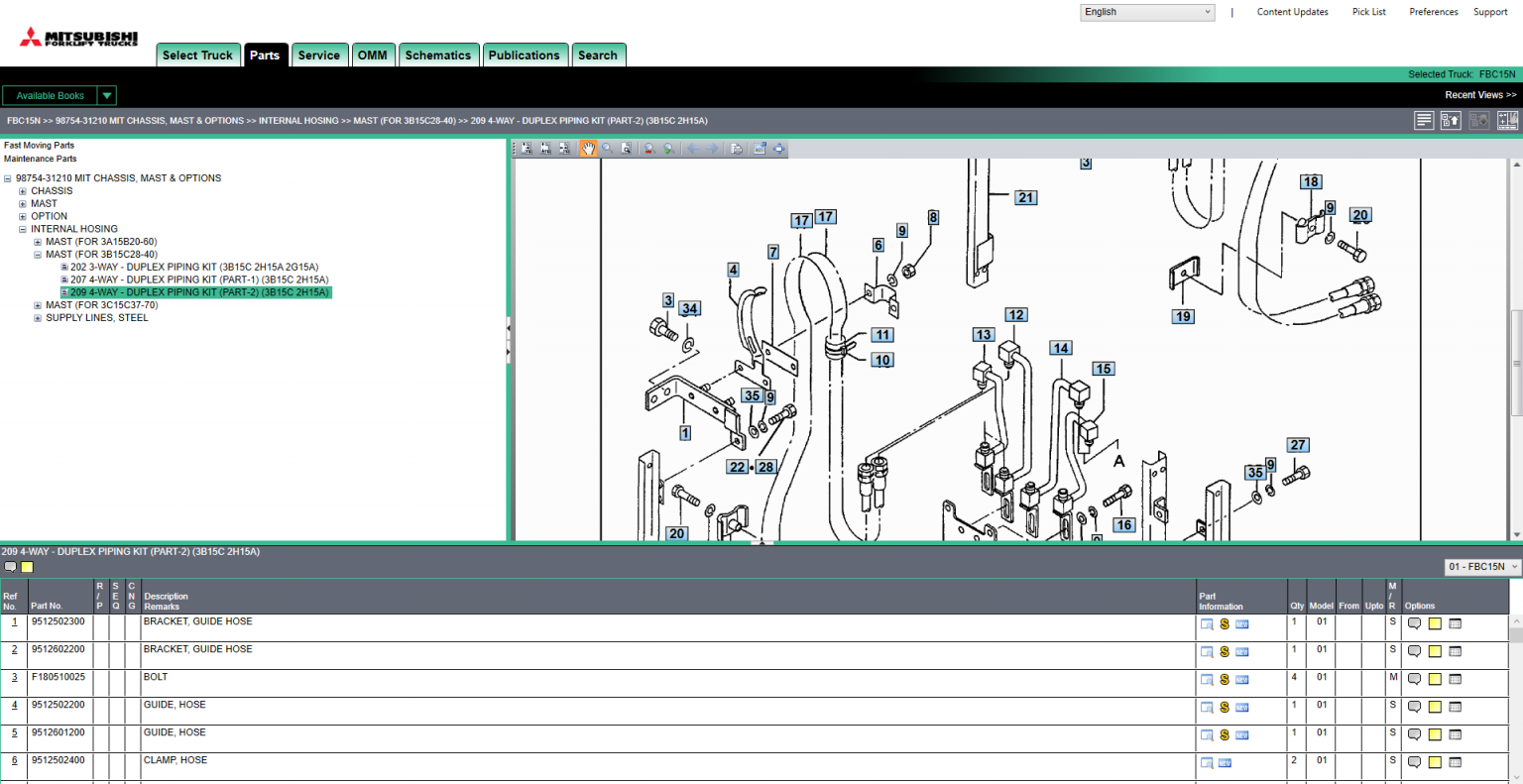Select 202 3-WAY - DUPLEX PIPING KIT tree item
1523x784 pixels.
(x=194, y=268)
